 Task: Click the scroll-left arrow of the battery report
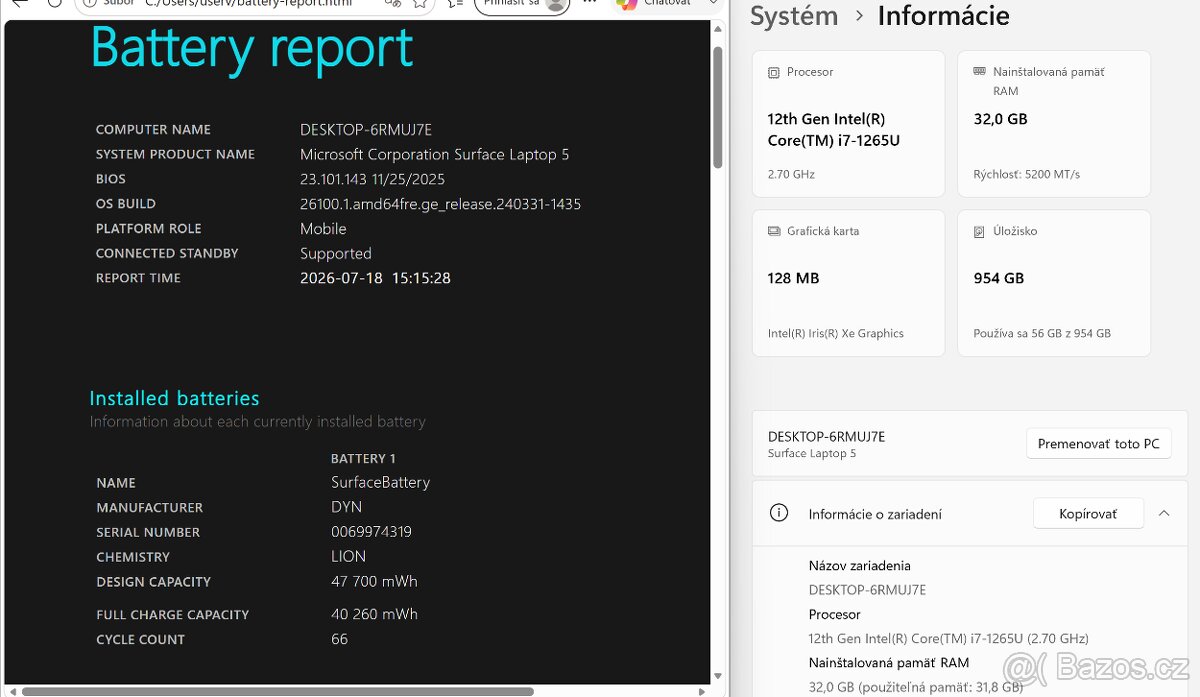point(12,690)
